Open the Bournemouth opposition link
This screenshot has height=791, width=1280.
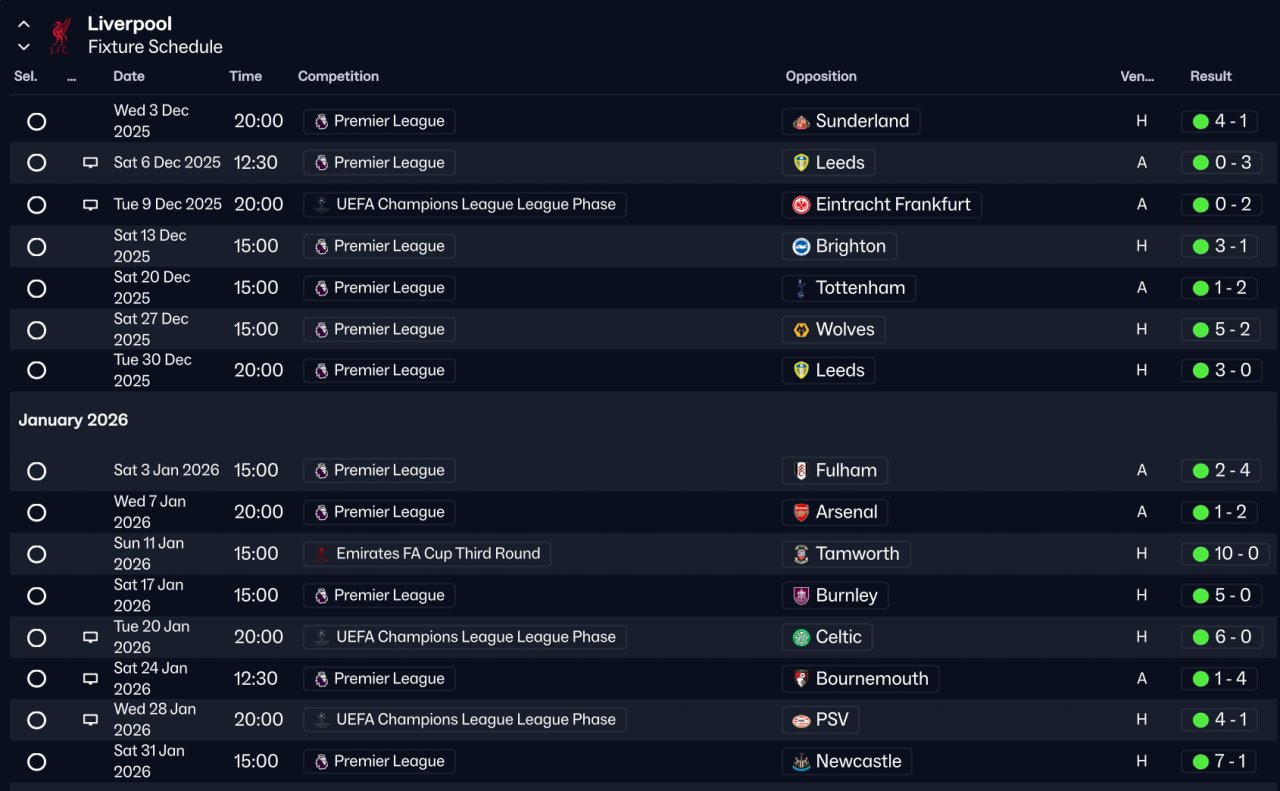871,679
